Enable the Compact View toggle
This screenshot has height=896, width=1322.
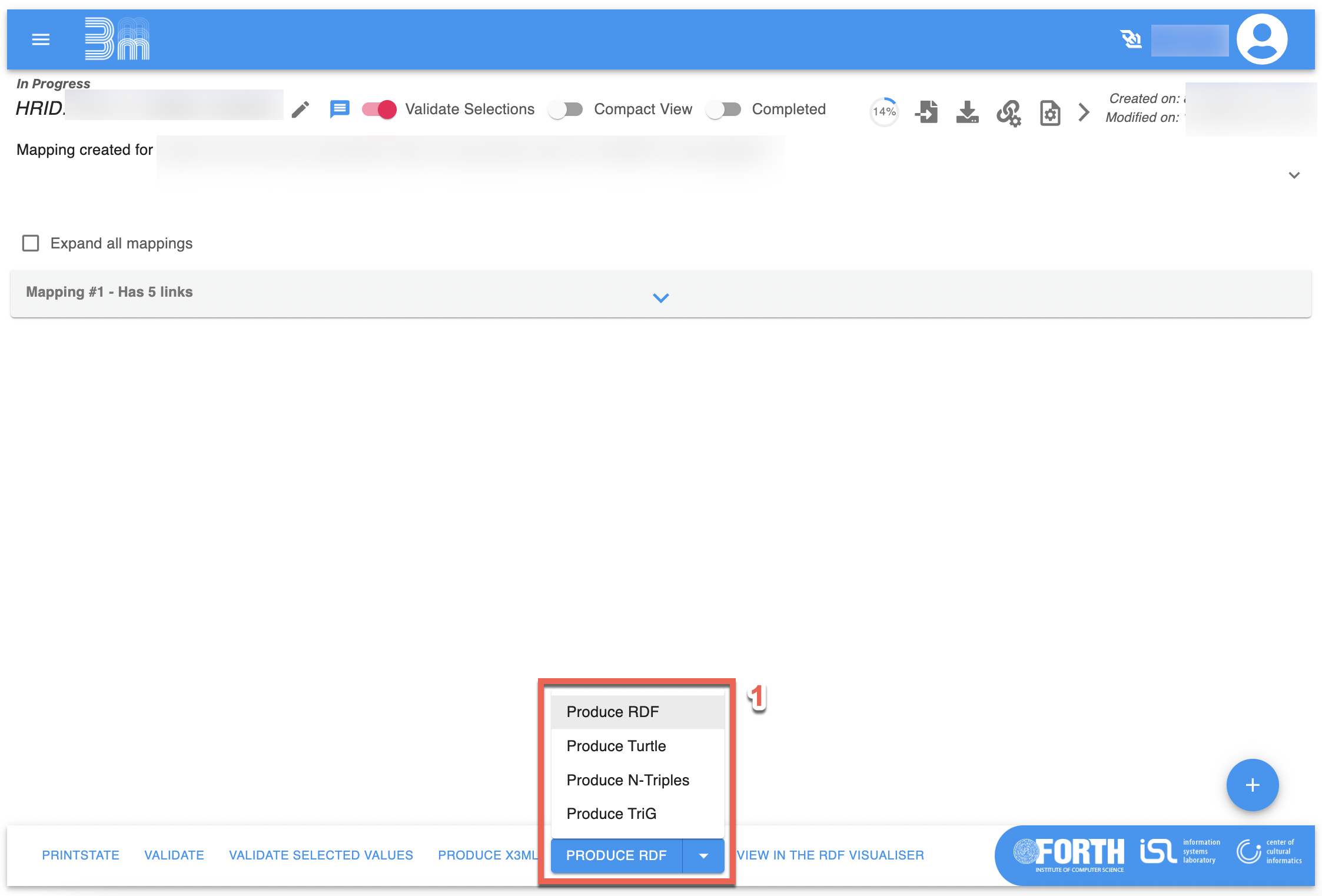pyautogui.click(x=565, y=109)
